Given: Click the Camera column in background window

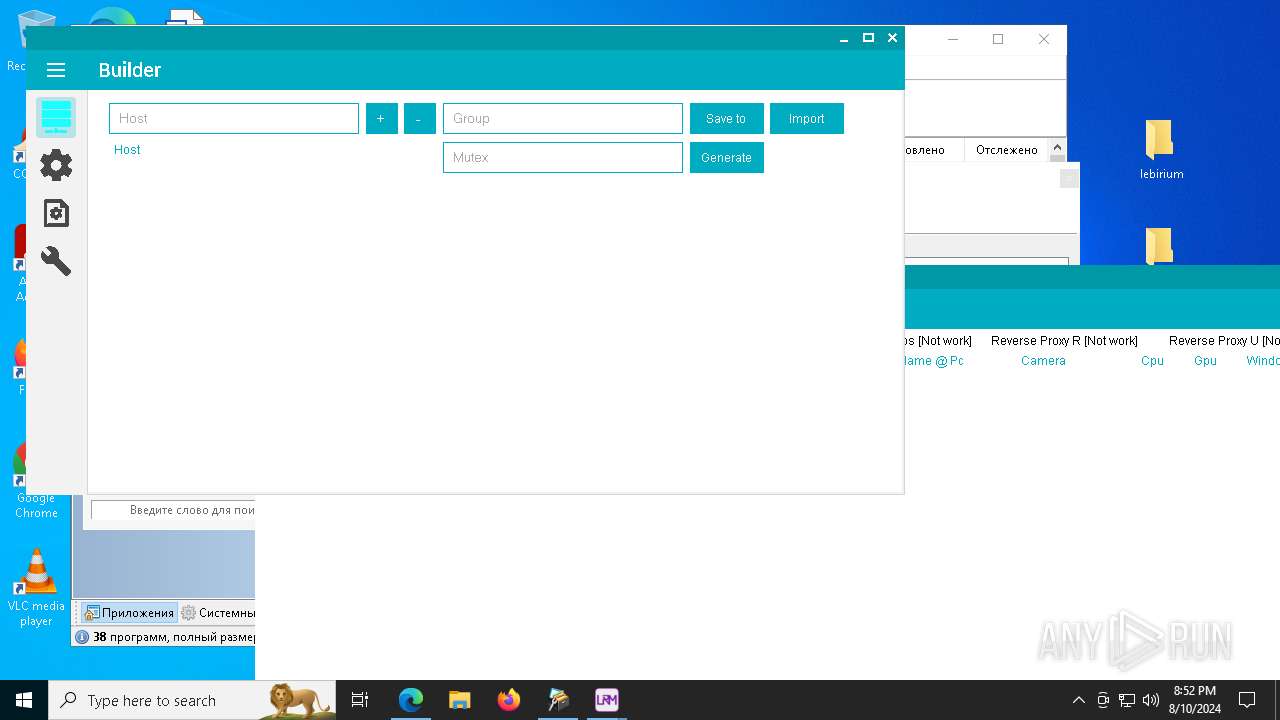Looking at the screenshot, I should click(1043, 361).
